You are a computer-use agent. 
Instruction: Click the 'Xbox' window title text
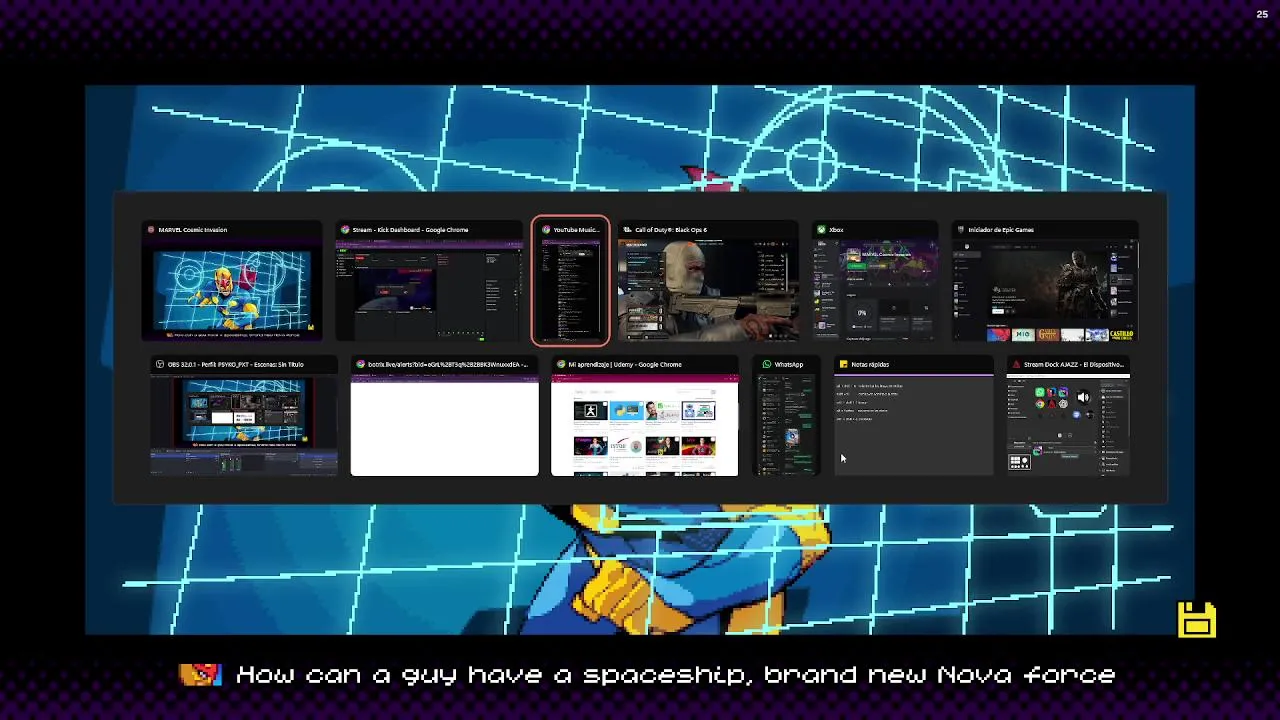(x=836, y=230)
